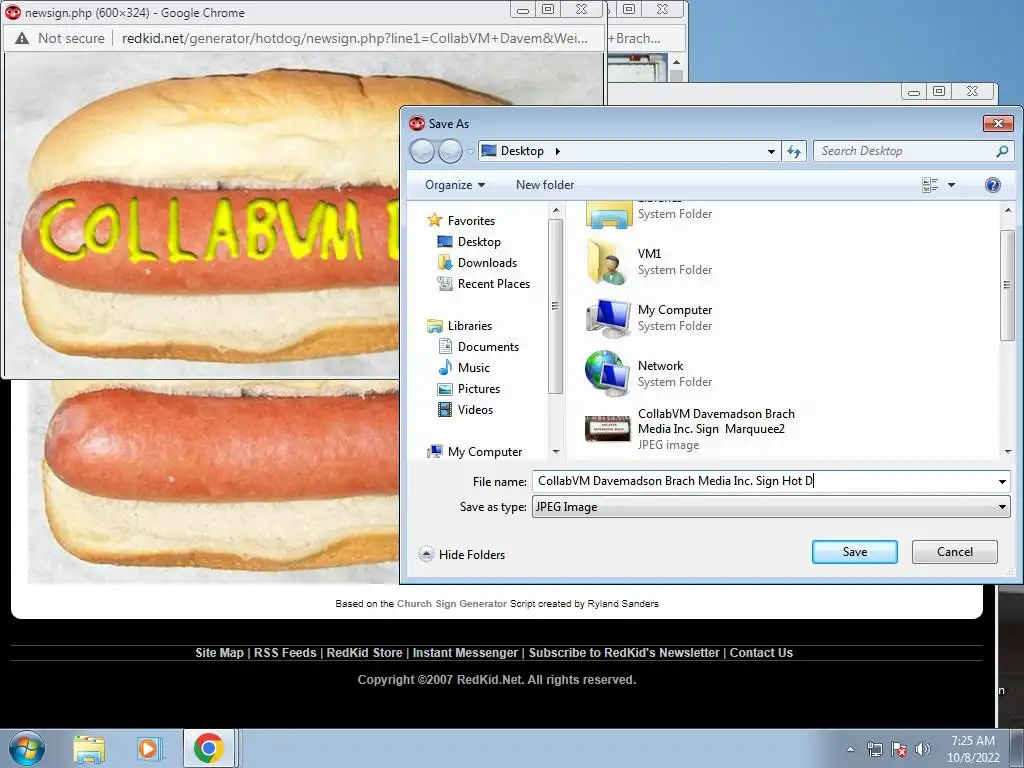Switch to Google Chrome on the taskbar
Image resolution: width=1024 pixels, height=768 pixels.
click(x=208, y=748)
